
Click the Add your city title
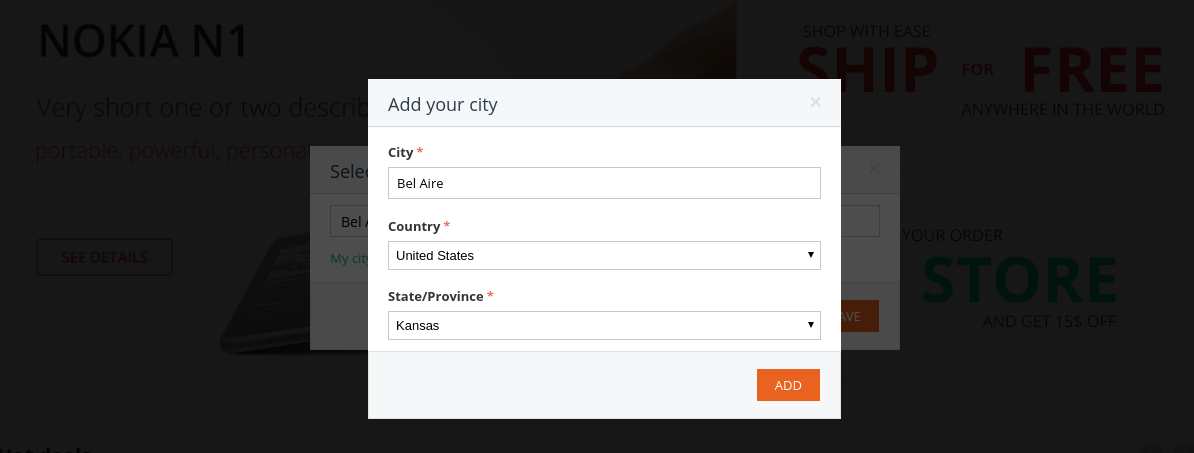click(x=442, y=104)
